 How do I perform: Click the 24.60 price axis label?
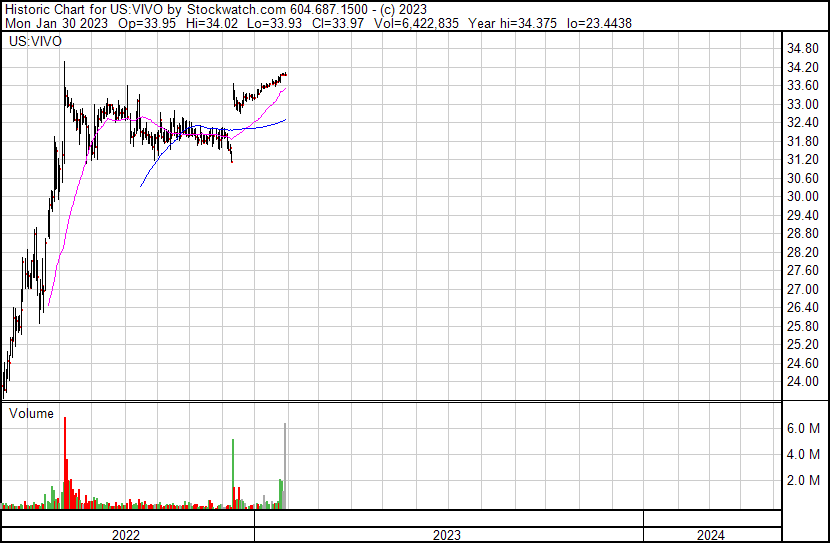(x=803, y=363)
